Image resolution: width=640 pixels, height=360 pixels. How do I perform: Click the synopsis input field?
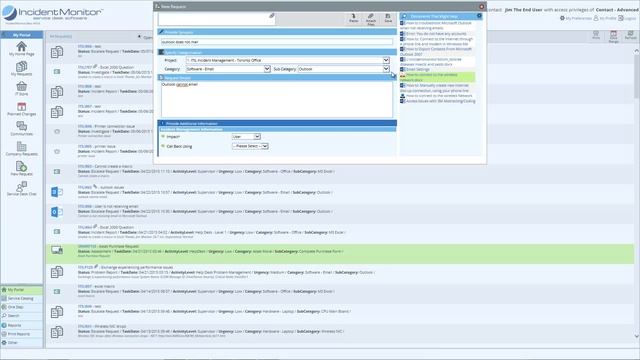point(277,42)
